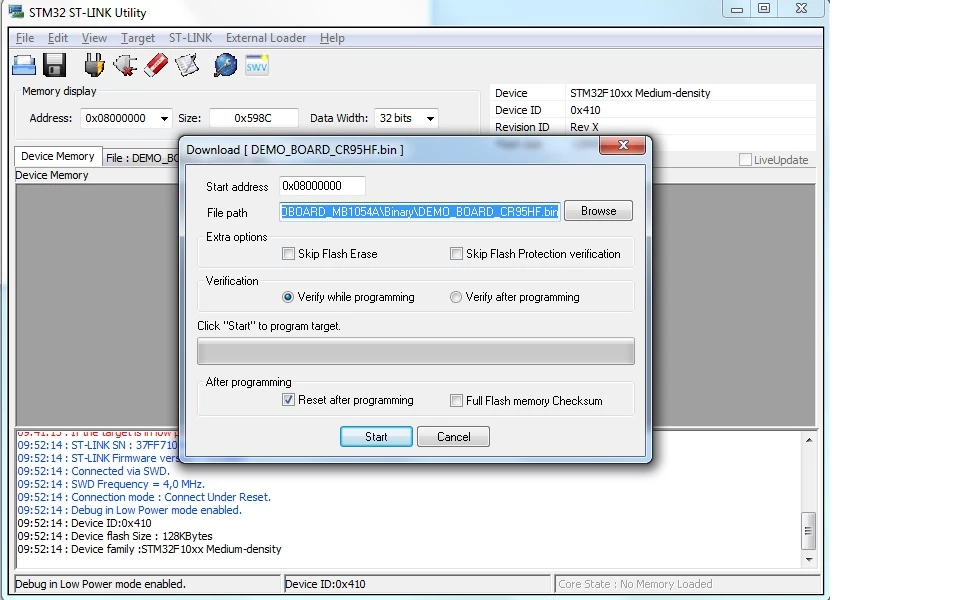Click the log scrollbar down arrow
The image size is (968, 600).
click(x=809, y=559)
